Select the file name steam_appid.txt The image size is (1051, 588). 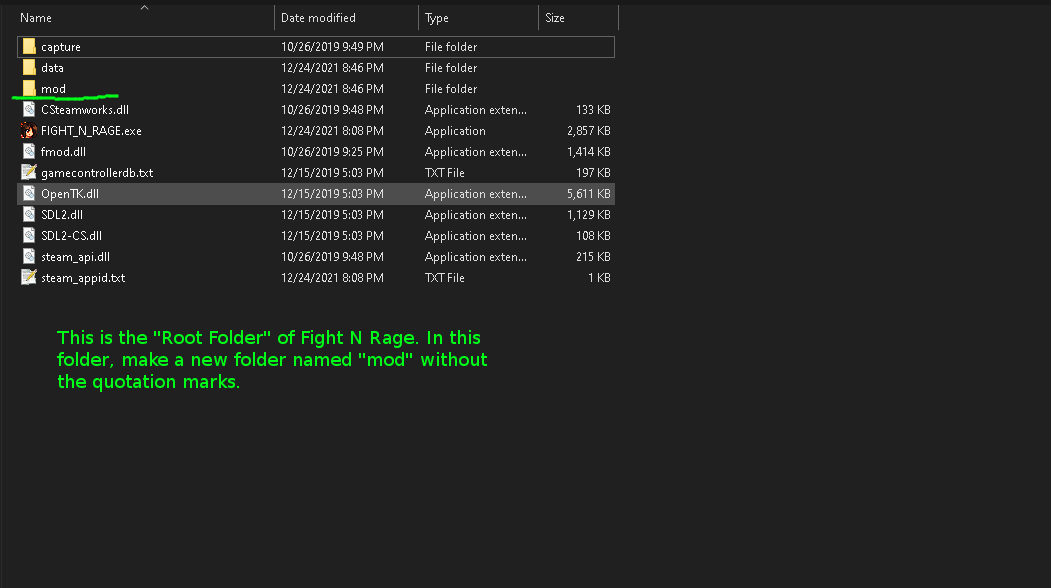point(83,278)
